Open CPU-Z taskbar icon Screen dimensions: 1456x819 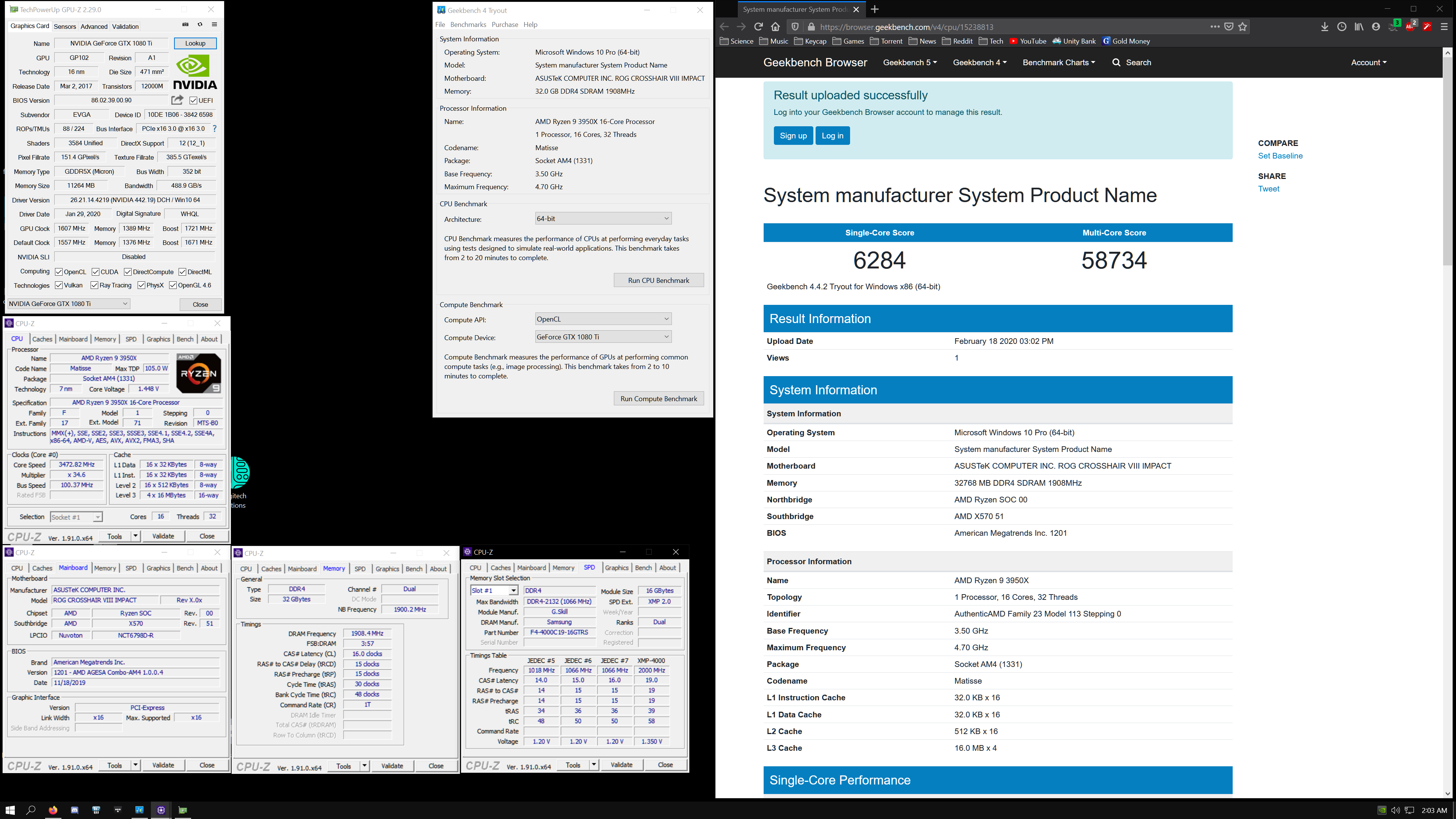pyautogui.click(x=161, y=810)
